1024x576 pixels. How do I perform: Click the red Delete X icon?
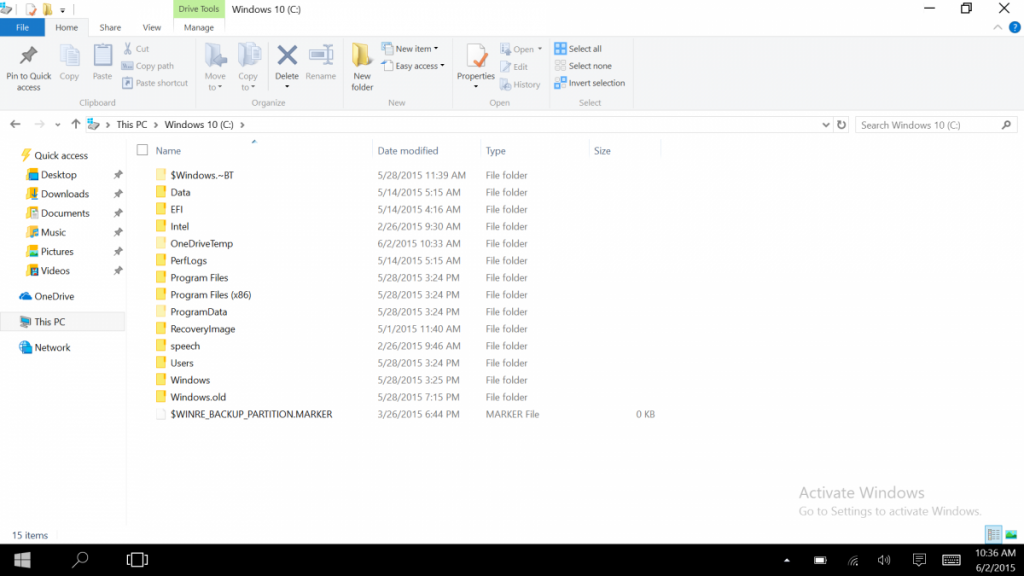point(287,56)
